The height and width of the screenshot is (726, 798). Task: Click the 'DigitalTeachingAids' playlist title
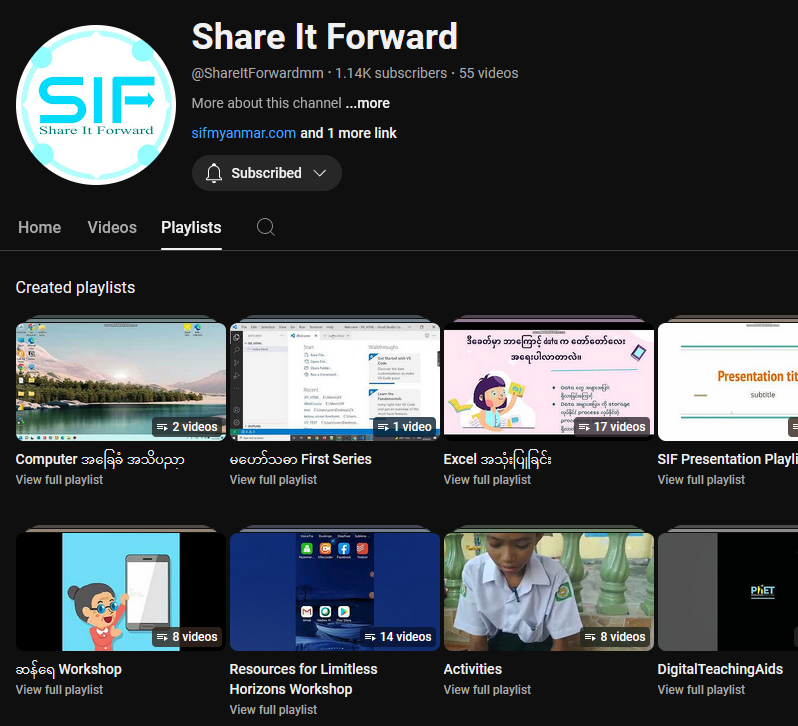pyautogui.click(x=720, y=669)
